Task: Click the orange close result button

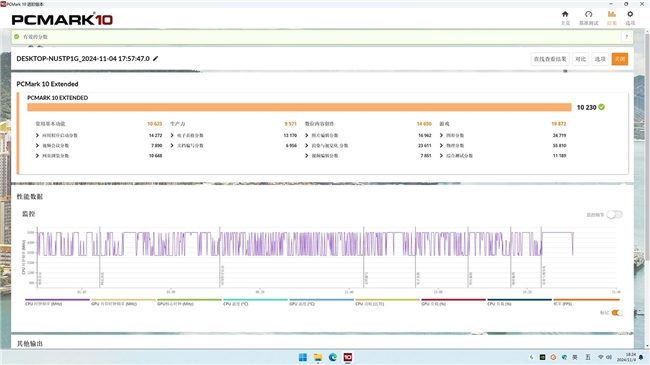Action: (620, 59)
